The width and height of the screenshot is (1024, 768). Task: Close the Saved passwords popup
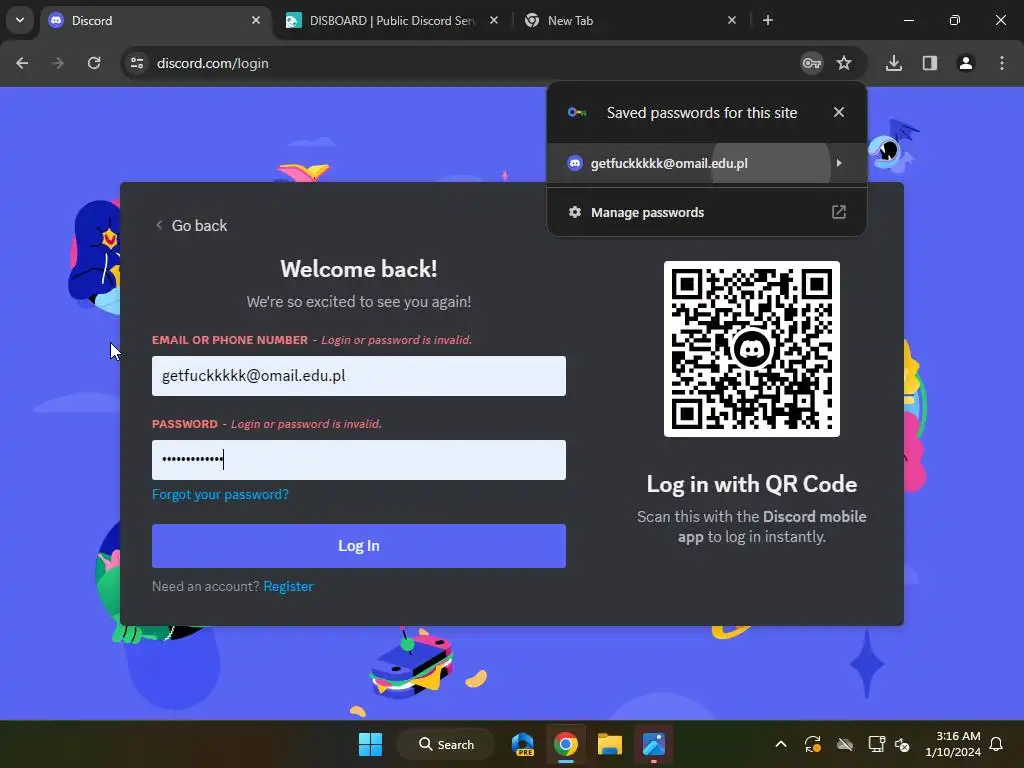click(x=839, y=112)
